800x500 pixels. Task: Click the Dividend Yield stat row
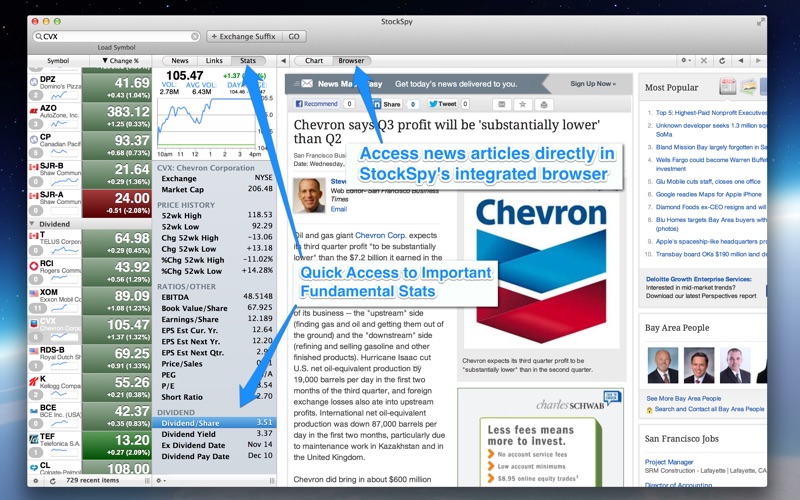(x=215, y=434)
